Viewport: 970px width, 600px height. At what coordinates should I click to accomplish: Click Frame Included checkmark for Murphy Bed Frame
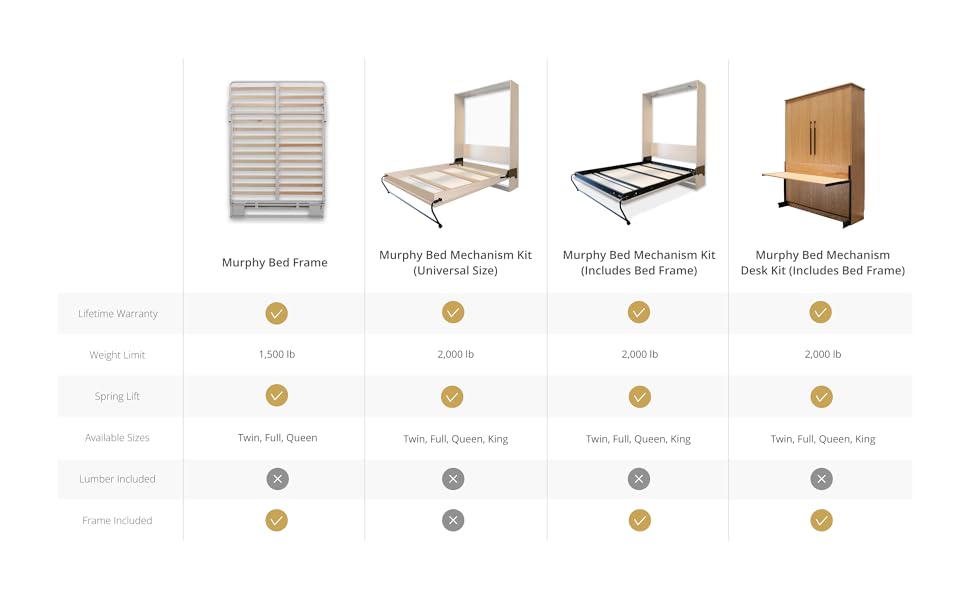point(277,520)
